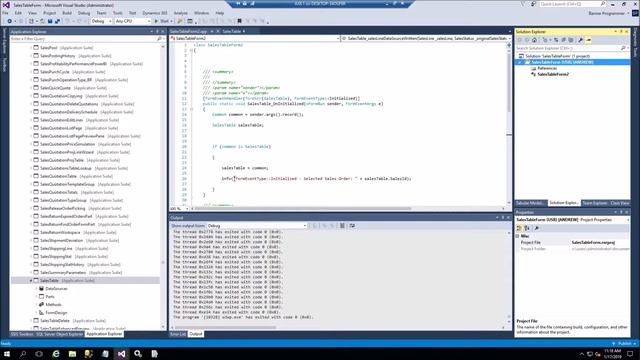Open the File menu
Viewport: 640px width, 360px height.
5,13
